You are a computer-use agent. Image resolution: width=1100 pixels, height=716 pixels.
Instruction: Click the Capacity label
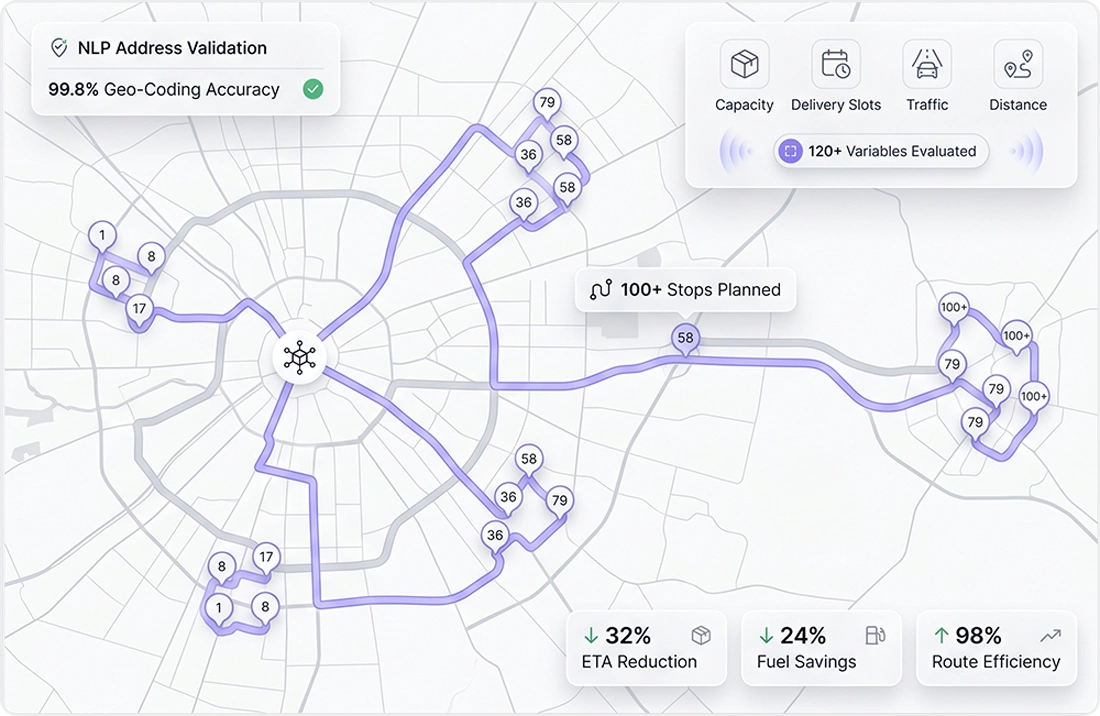pos(744,105)
